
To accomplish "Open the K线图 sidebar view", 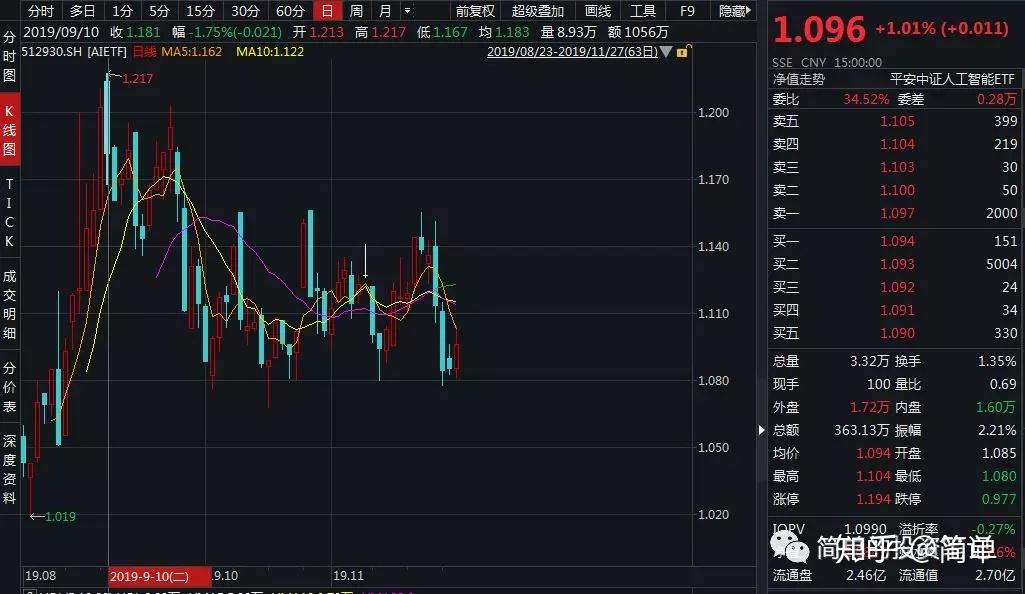I will pyautogui.click(x=9, y=130).
